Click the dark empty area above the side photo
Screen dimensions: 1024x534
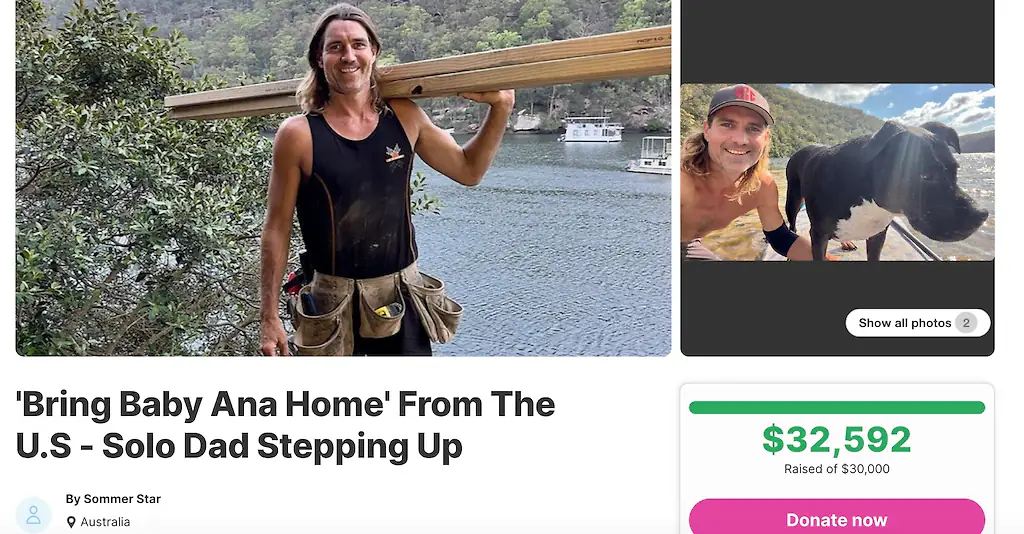837,41
